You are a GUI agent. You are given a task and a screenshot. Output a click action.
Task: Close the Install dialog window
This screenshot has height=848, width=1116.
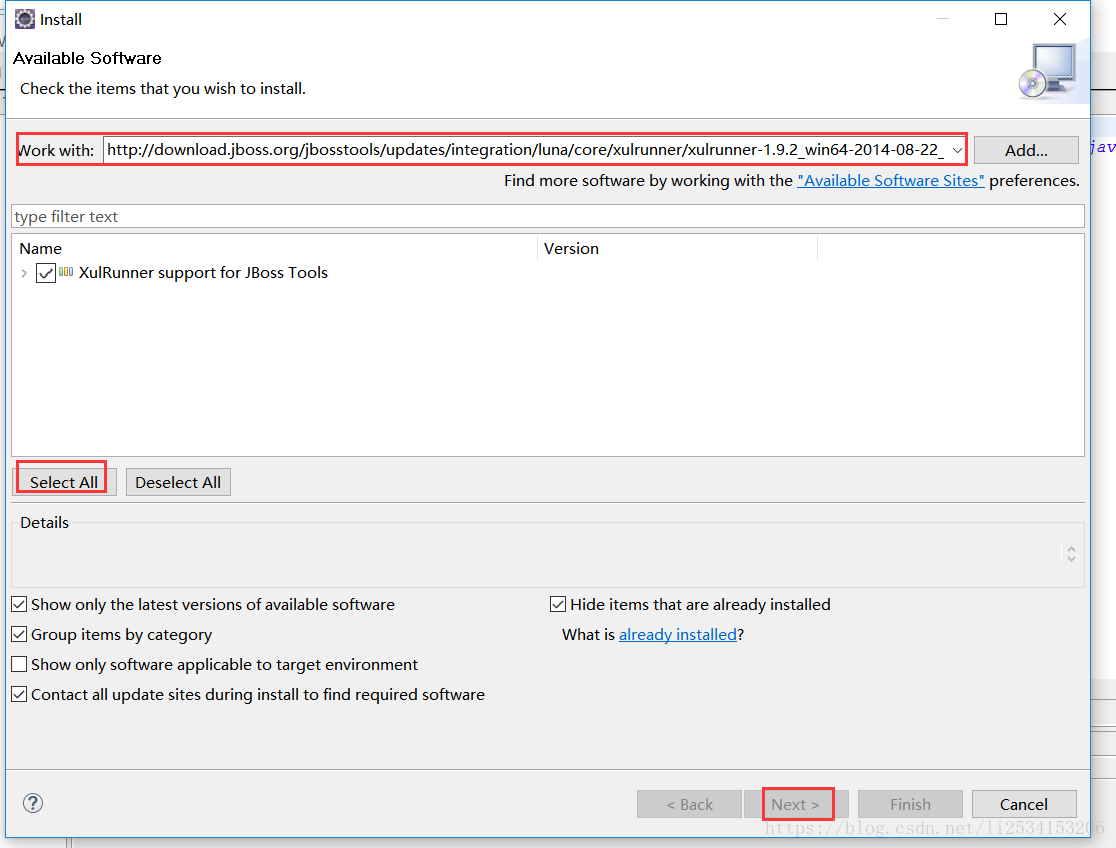click(1060, 19)
